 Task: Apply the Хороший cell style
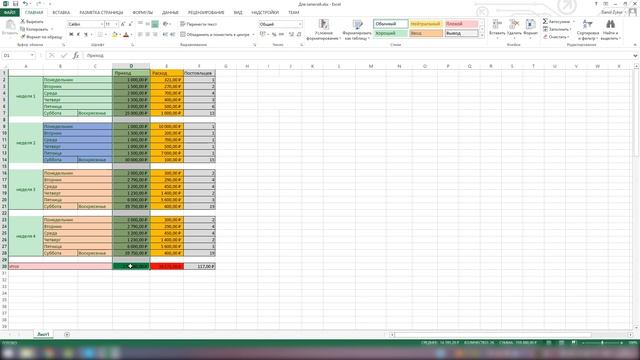click(391, 33)
